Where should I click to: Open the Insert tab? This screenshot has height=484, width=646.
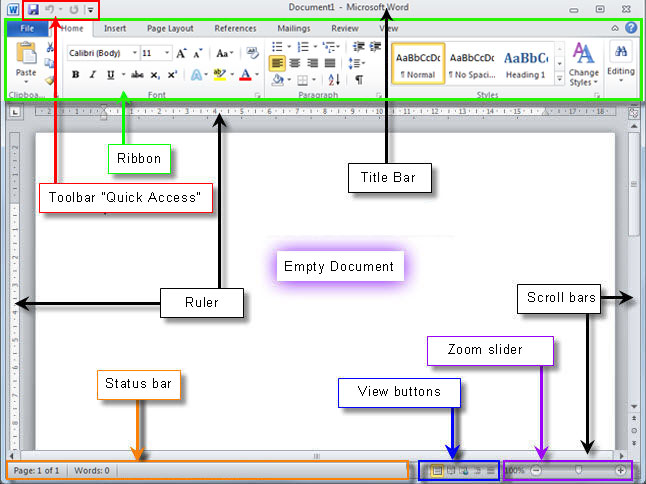[x=115, y=29]
